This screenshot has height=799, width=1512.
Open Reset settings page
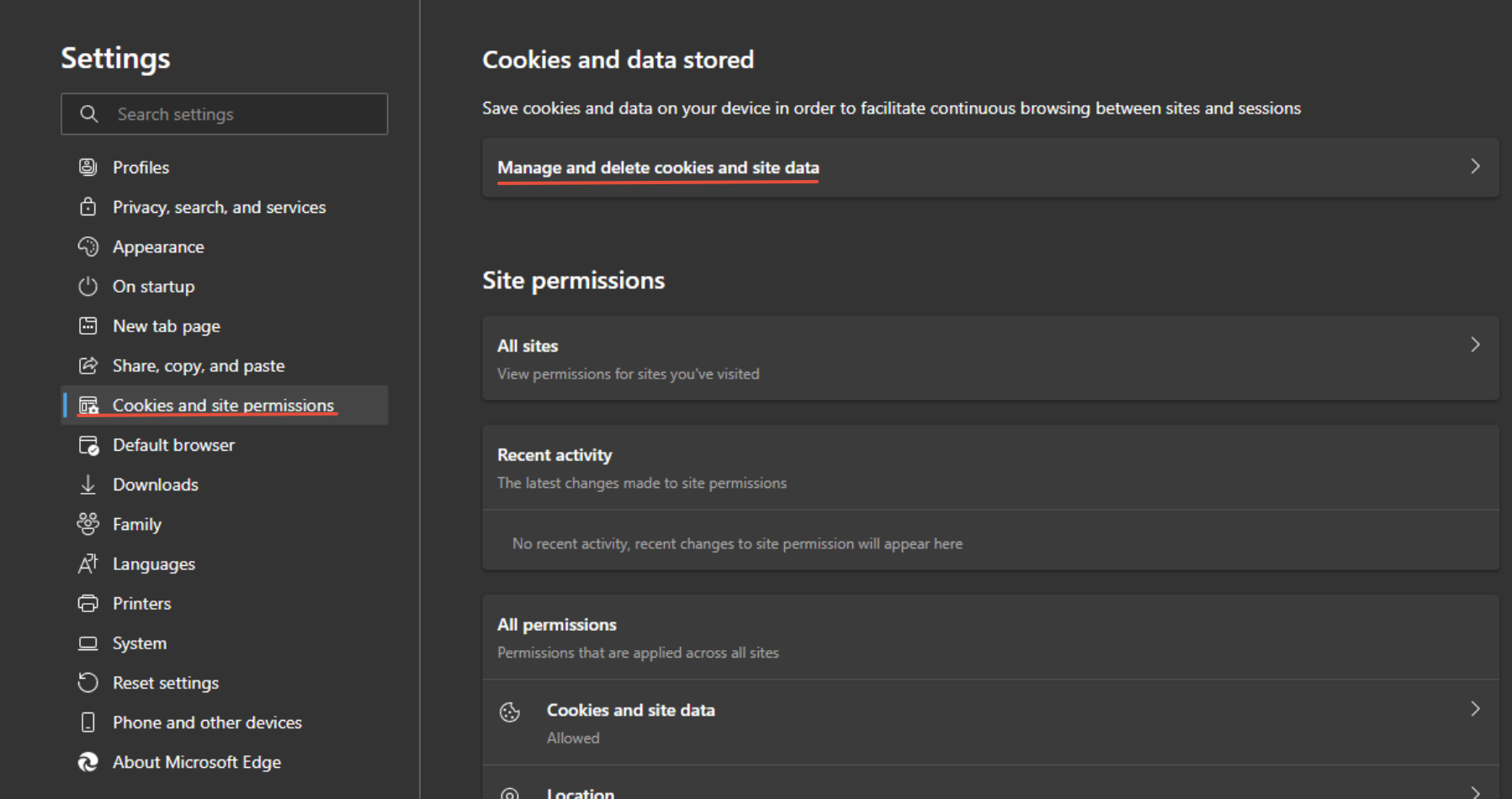(x=224, y=682)
